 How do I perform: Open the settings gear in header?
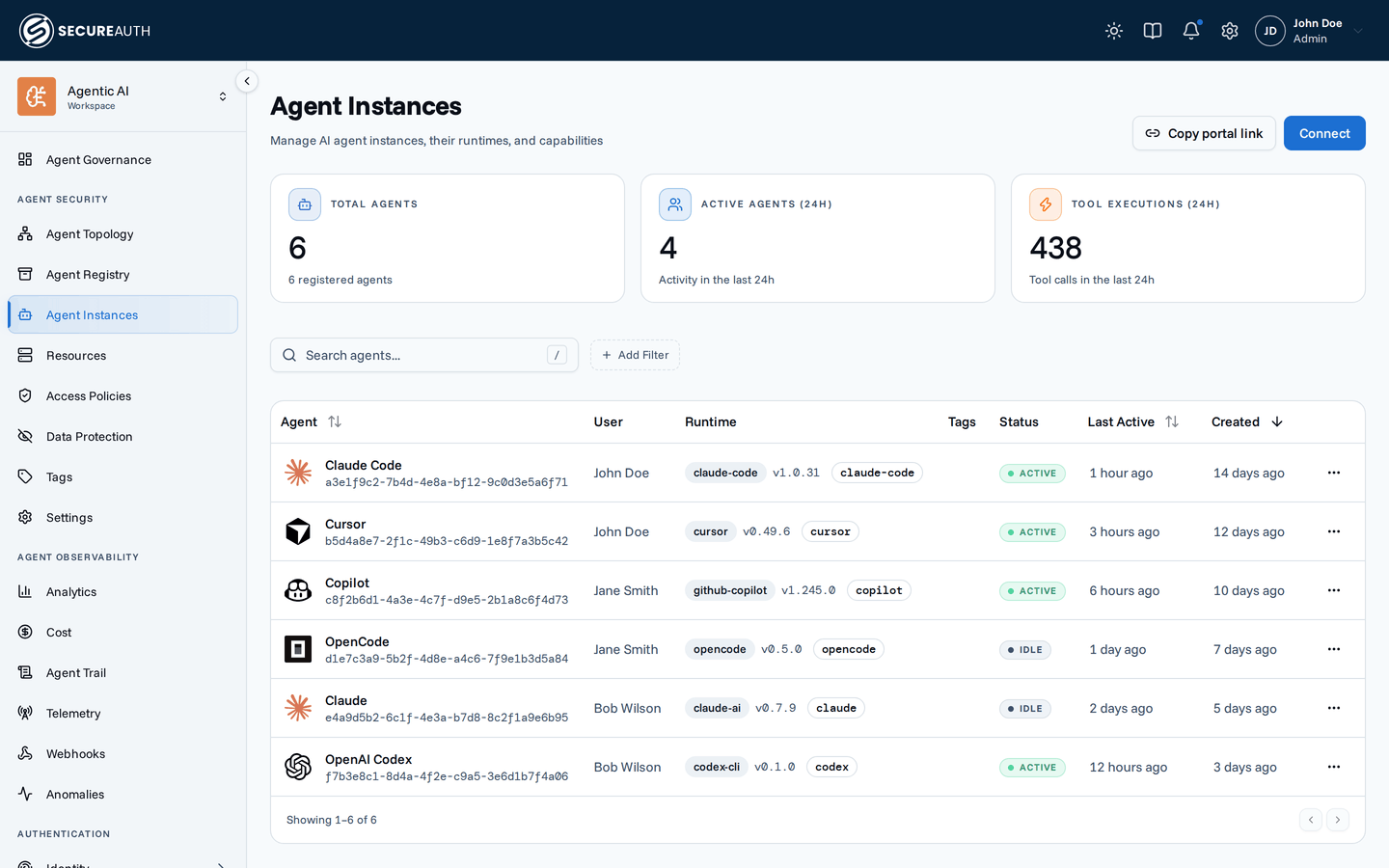click(x=1230, y=31)
